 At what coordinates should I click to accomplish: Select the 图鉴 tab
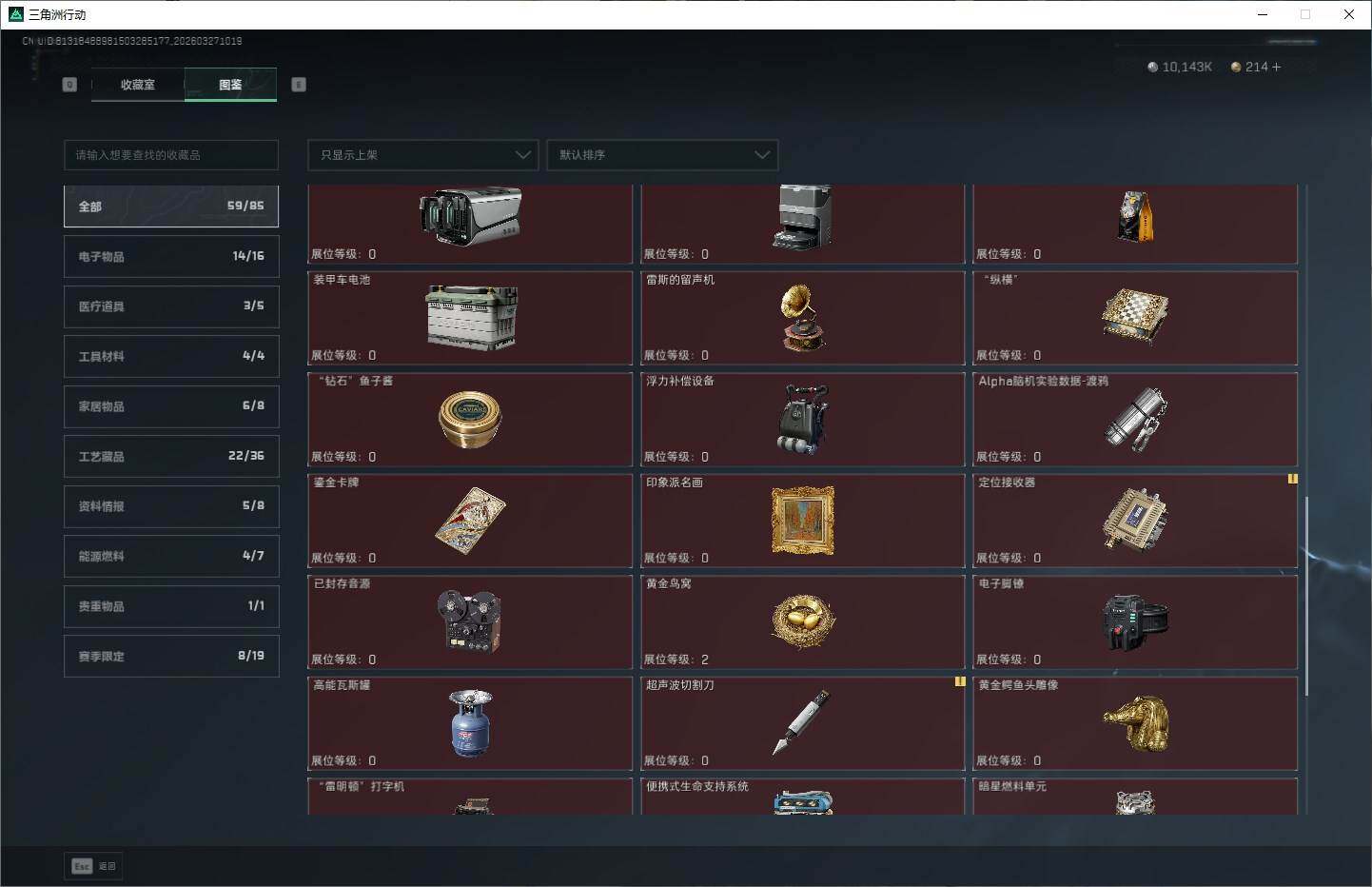click(x=230, y=85)
